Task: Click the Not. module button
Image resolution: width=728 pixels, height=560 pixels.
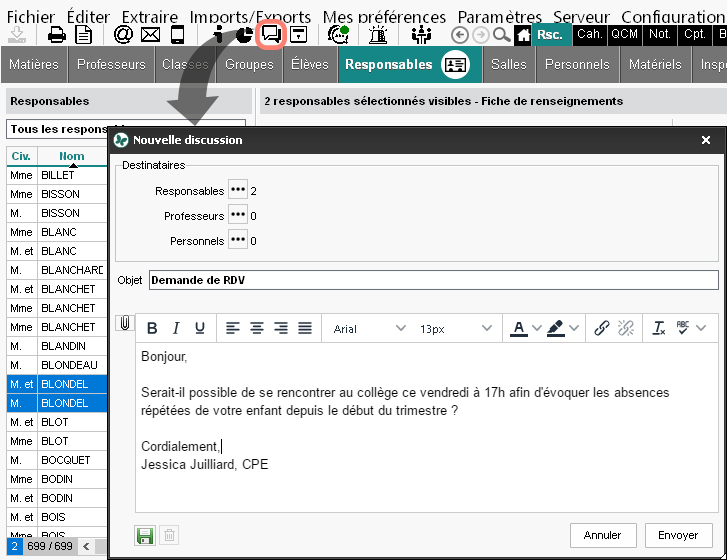Action: (660, 35)
